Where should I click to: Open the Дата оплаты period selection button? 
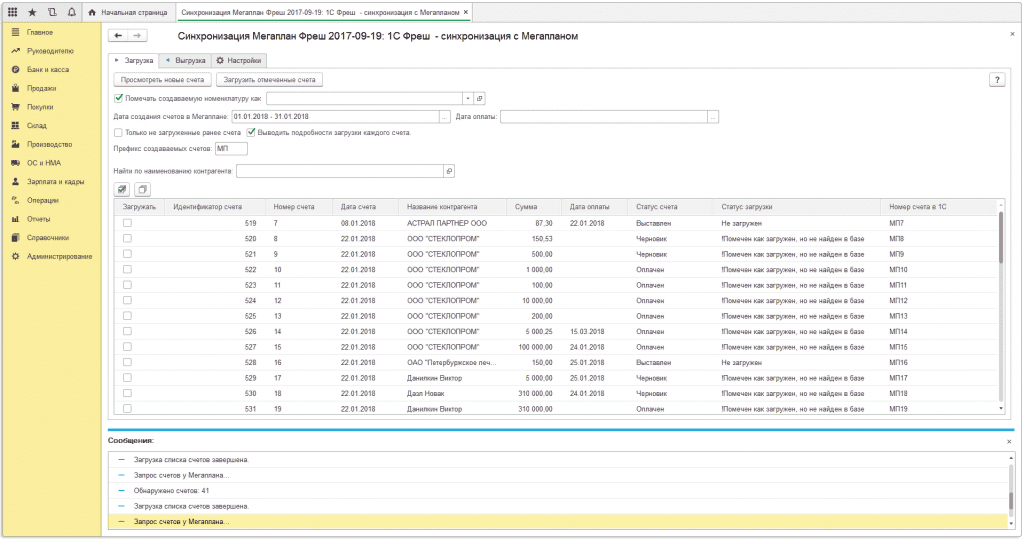[x=712, y=116]
